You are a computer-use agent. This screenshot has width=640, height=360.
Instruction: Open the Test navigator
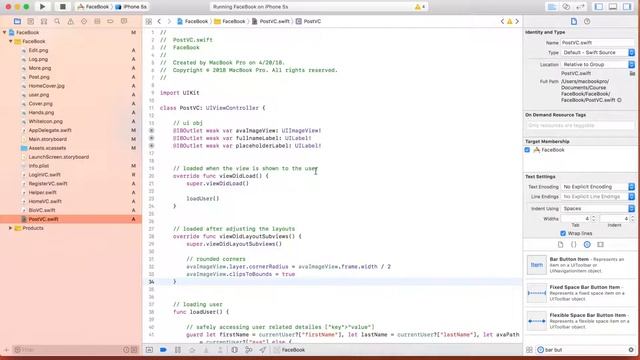[84, 21]
